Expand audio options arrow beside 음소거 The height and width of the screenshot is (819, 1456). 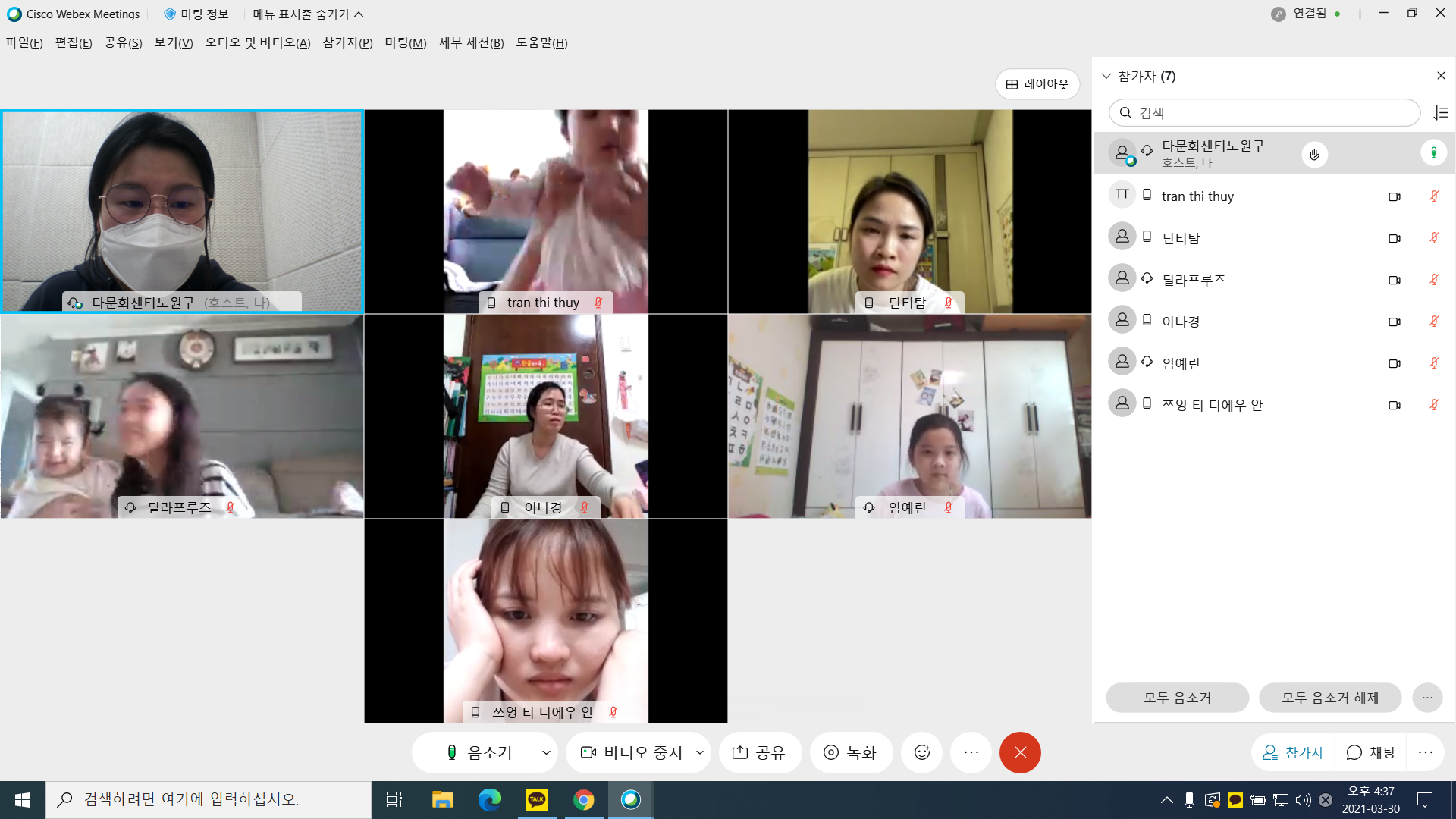point(546,752)
